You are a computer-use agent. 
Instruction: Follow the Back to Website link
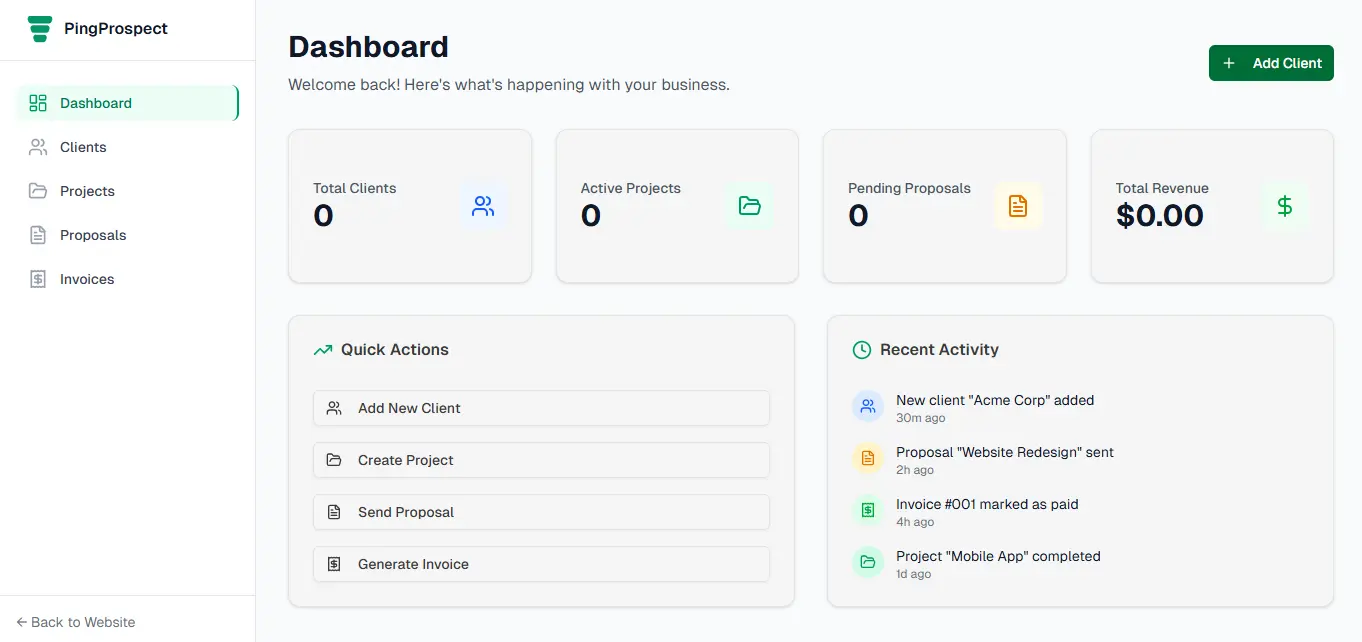tap(75, 621)
